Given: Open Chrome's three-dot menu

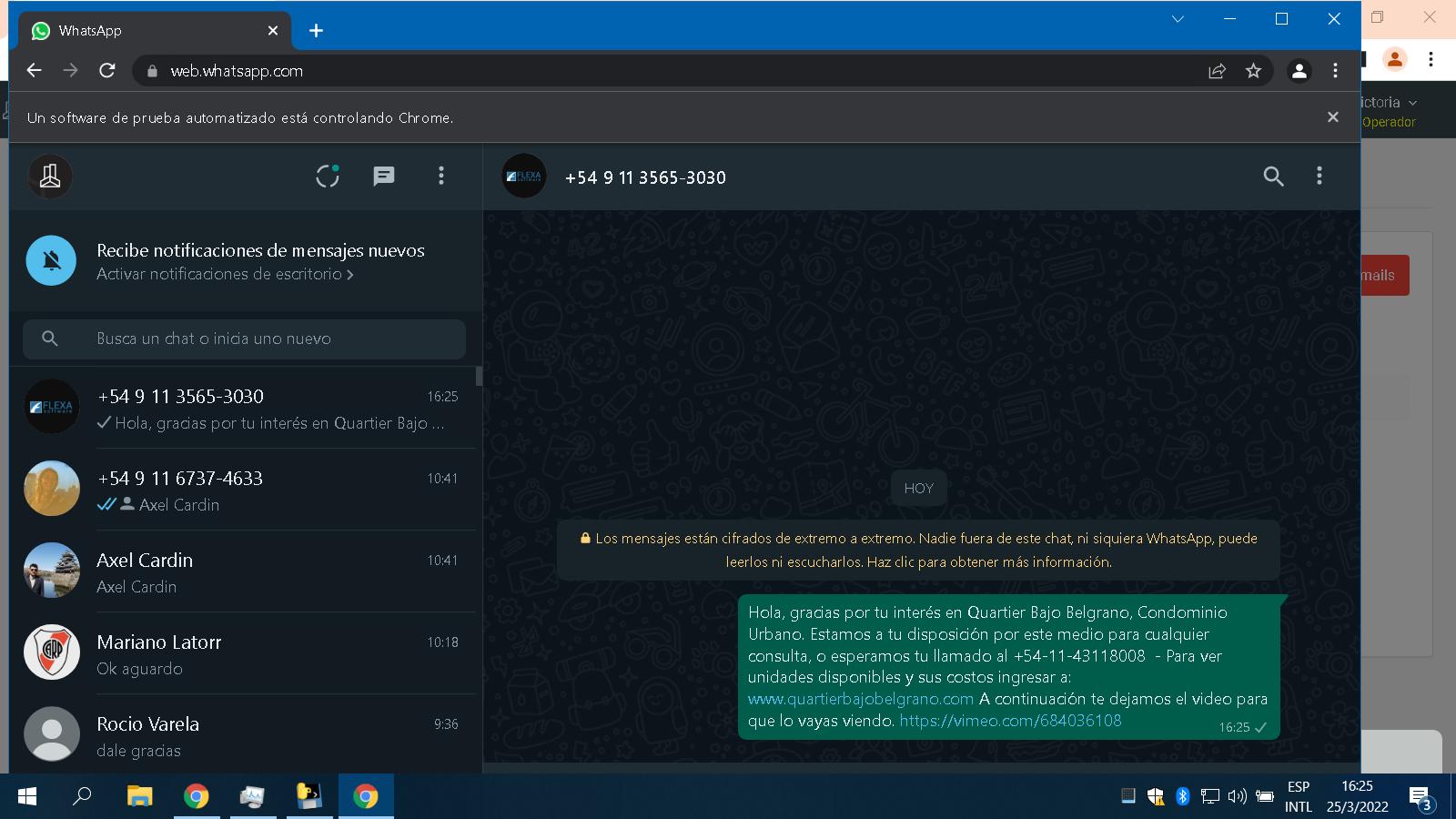Looking at the screenshot, I should point(1335,71).
